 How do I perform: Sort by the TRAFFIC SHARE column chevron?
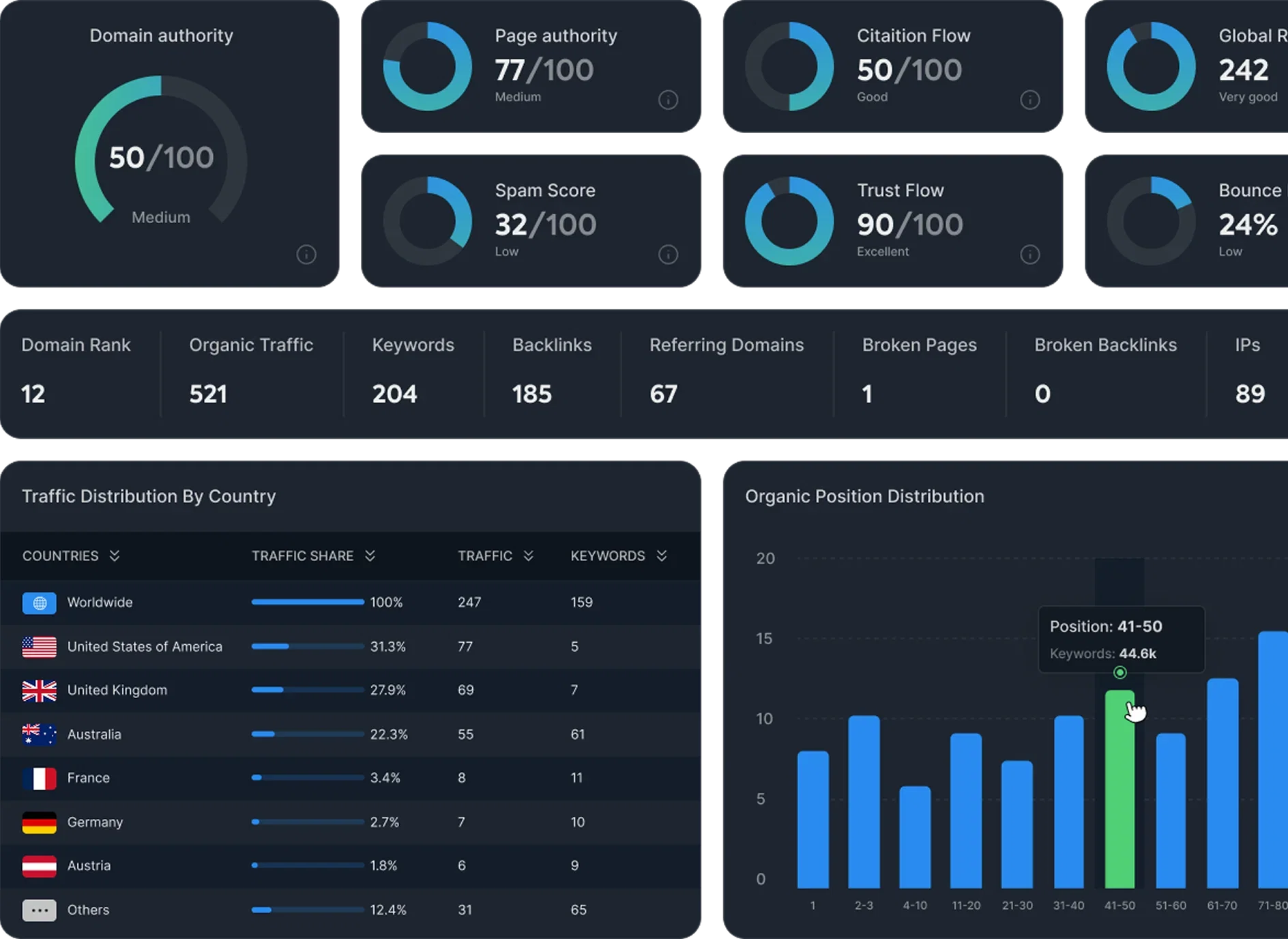pyautogui.click(x=370, y=555)
